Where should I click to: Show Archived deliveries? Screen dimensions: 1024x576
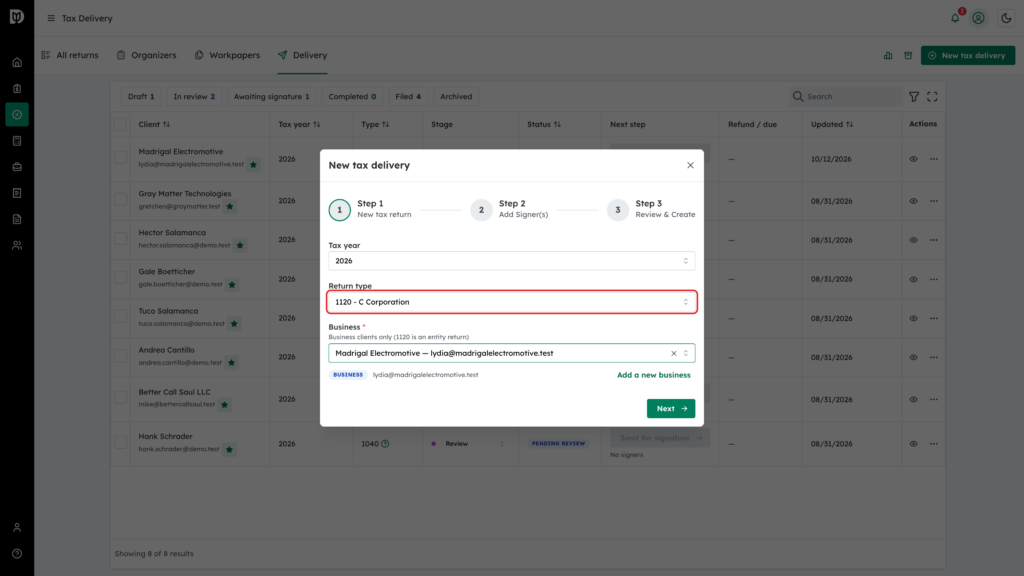(456, 97)
